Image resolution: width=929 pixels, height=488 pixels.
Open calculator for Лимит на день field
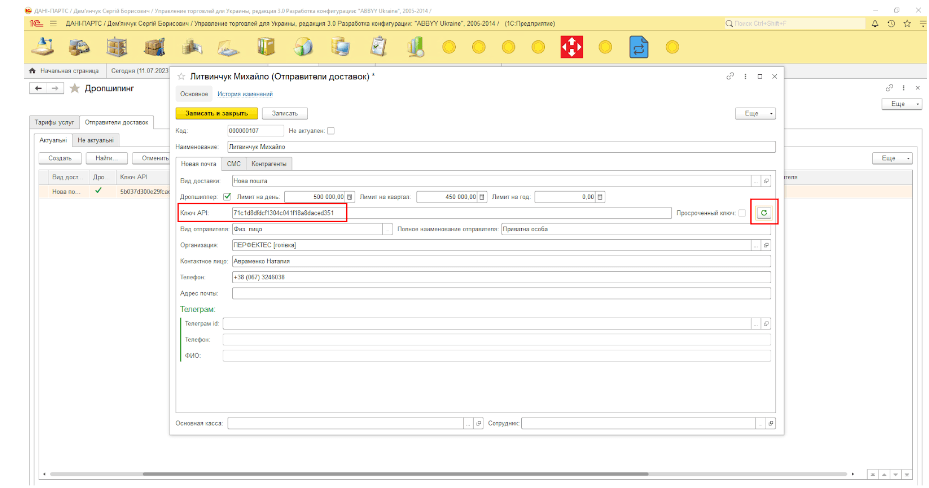coord(350,197)
